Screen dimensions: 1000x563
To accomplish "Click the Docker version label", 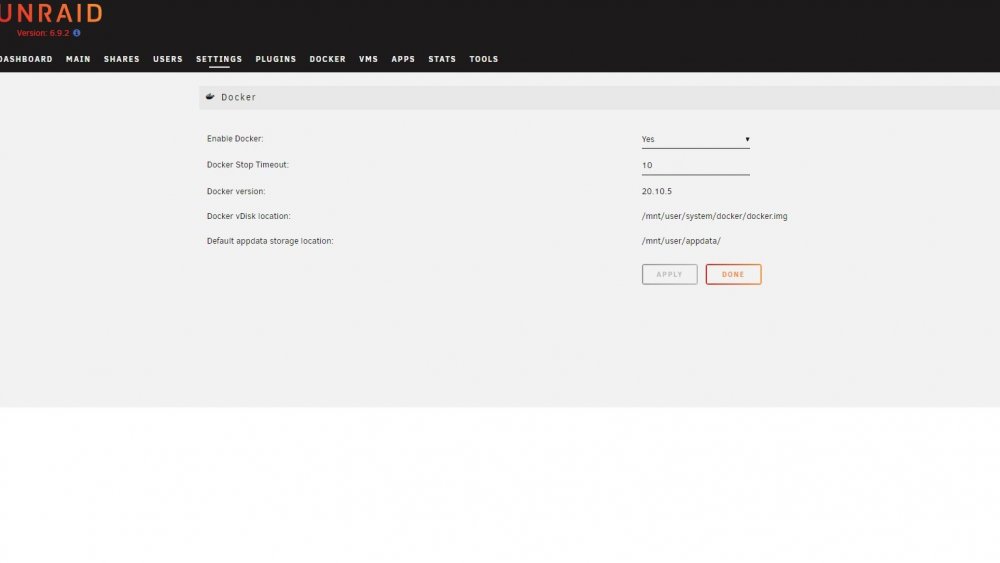I will click(236, 191).
